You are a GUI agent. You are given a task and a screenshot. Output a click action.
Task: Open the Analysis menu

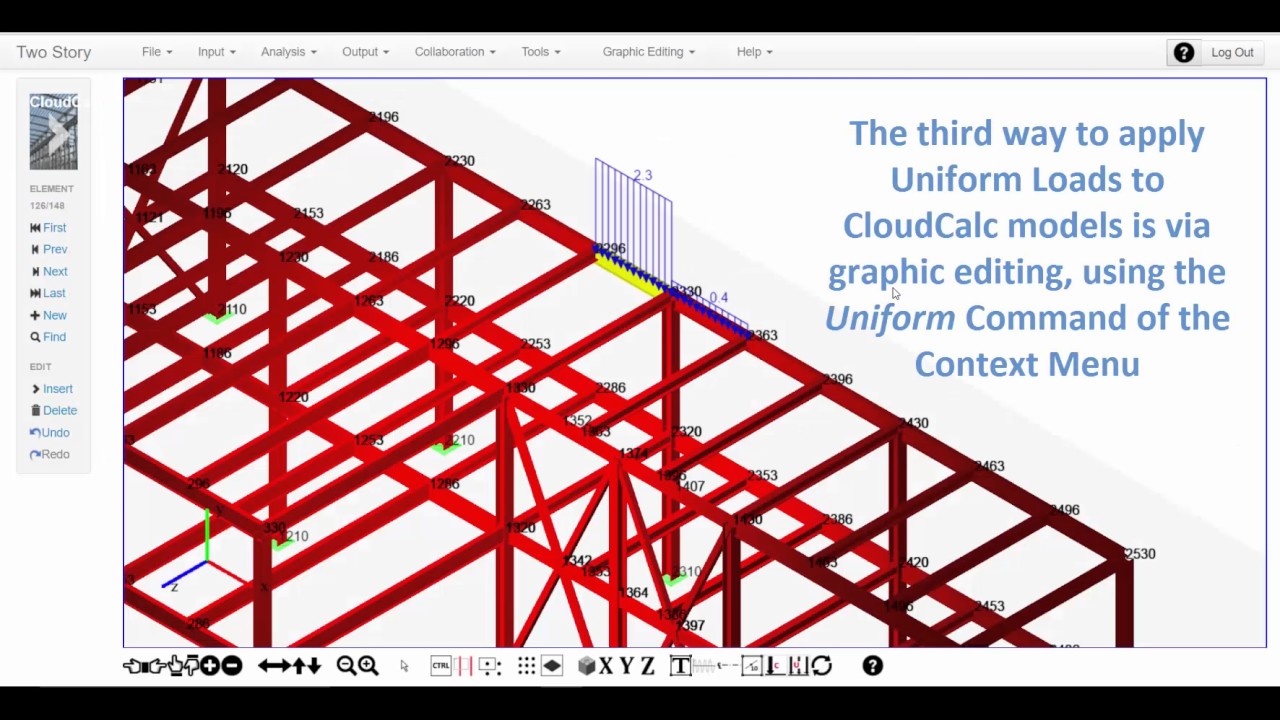[x=288, y=52]
